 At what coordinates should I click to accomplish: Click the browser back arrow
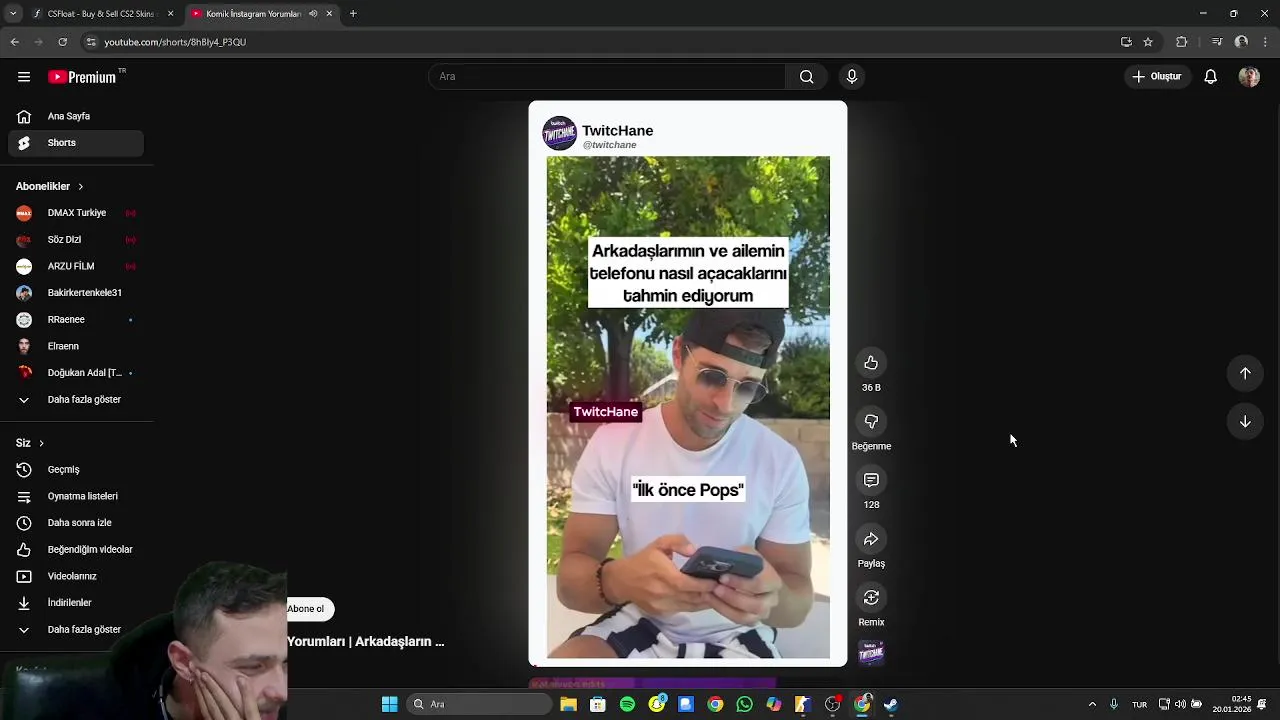[14, 42]
